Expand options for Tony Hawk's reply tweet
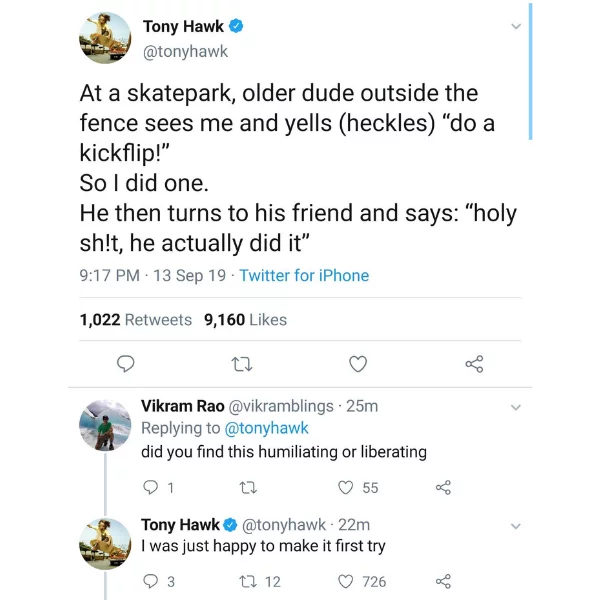This screenshot has width=600, height=600. [x=516, y=526]
